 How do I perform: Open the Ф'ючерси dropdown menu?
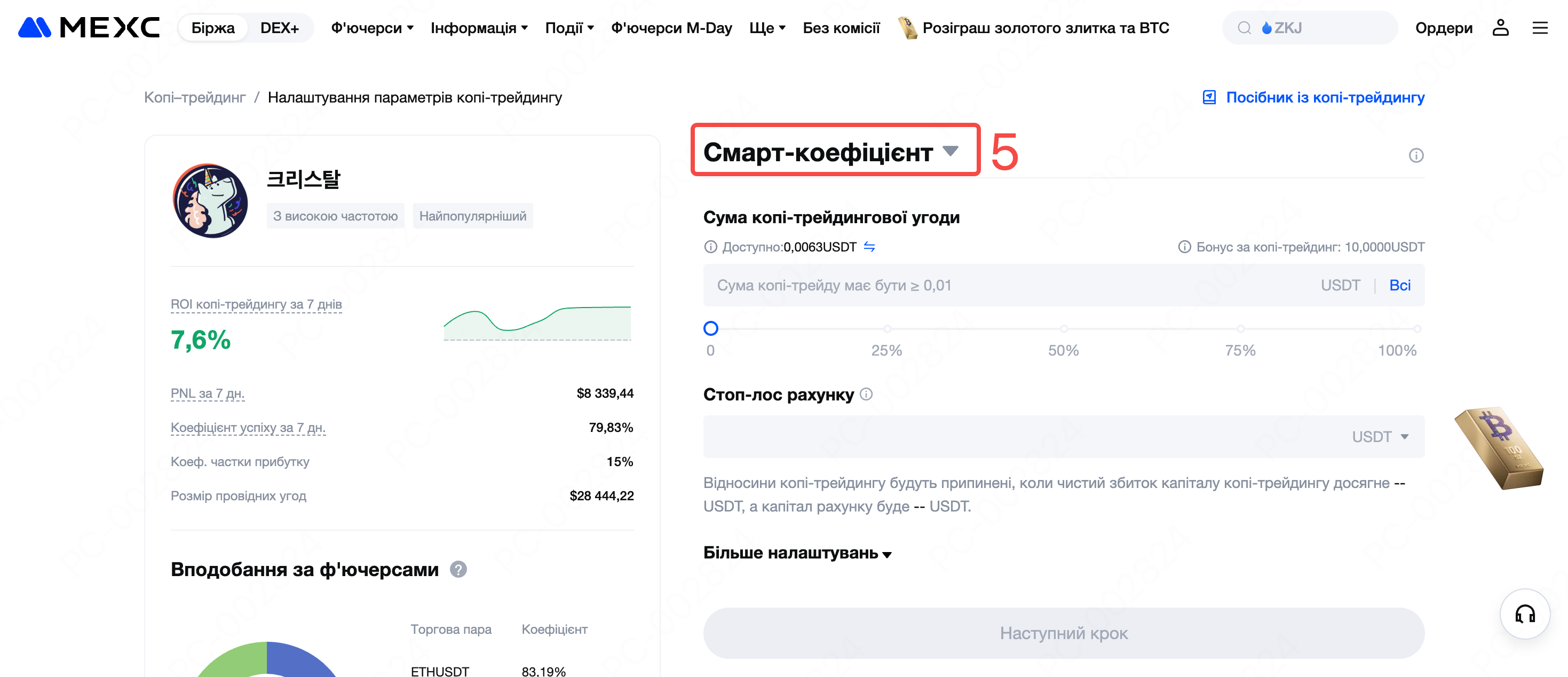[372, 27]
